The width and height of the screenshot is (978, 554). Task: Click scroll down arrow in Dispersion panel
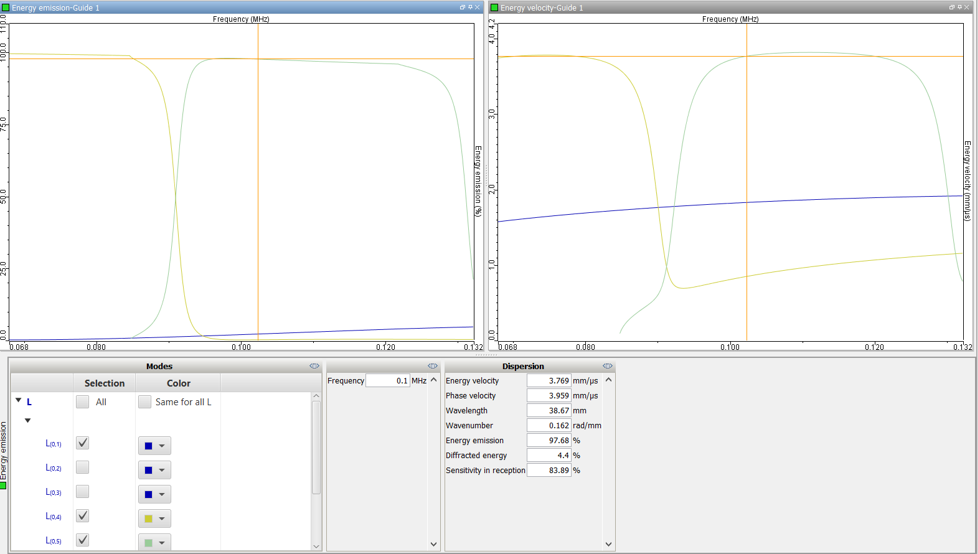(x=609, y=545)
